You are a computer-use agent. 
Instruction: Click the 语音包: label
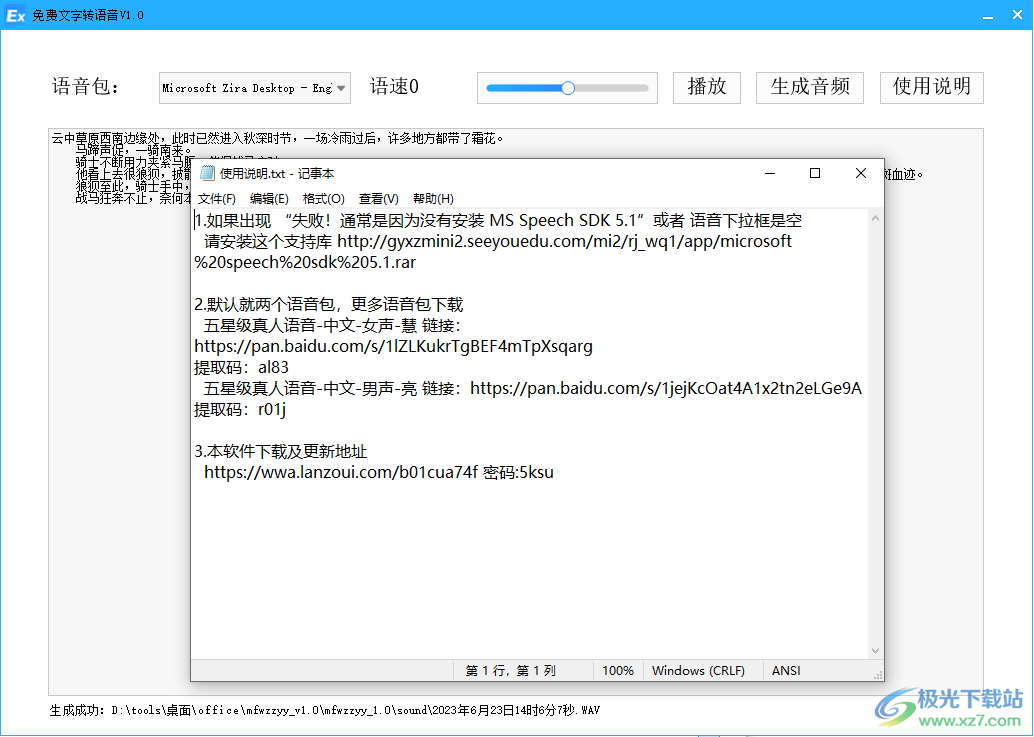point(86,87)
